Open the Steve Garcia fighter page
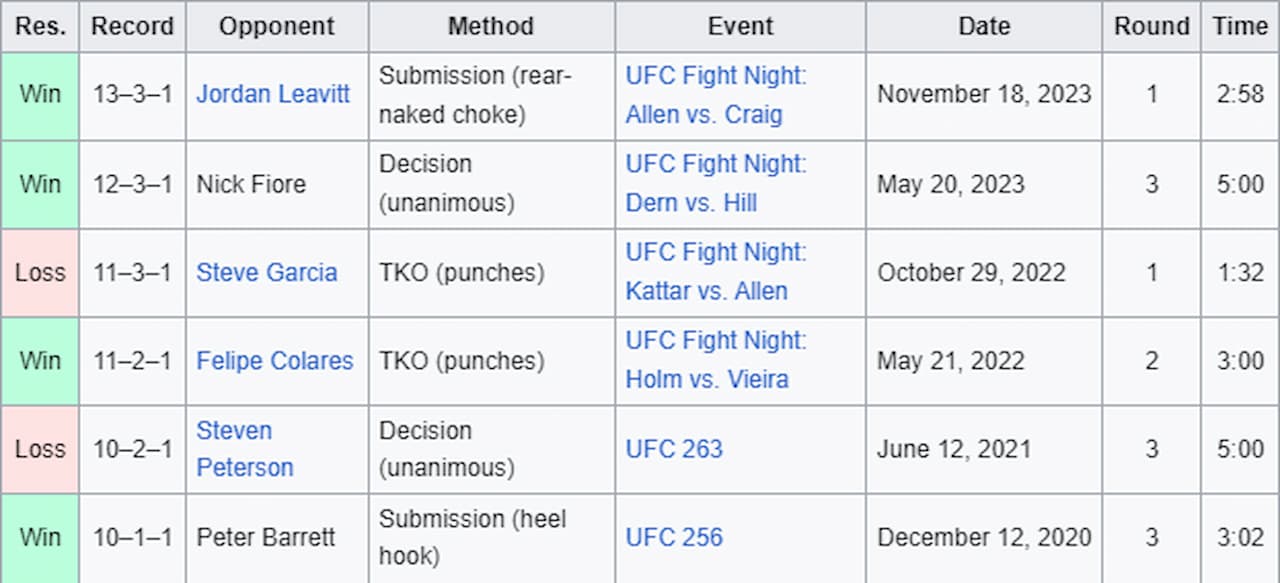The width and height of the screenshot is (1280, 583). pos(266,272)
